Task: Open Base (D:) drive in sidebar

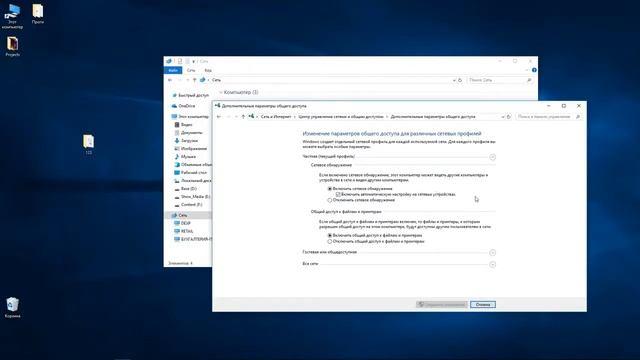Action: pyautogui.click(x=185, y=189)
